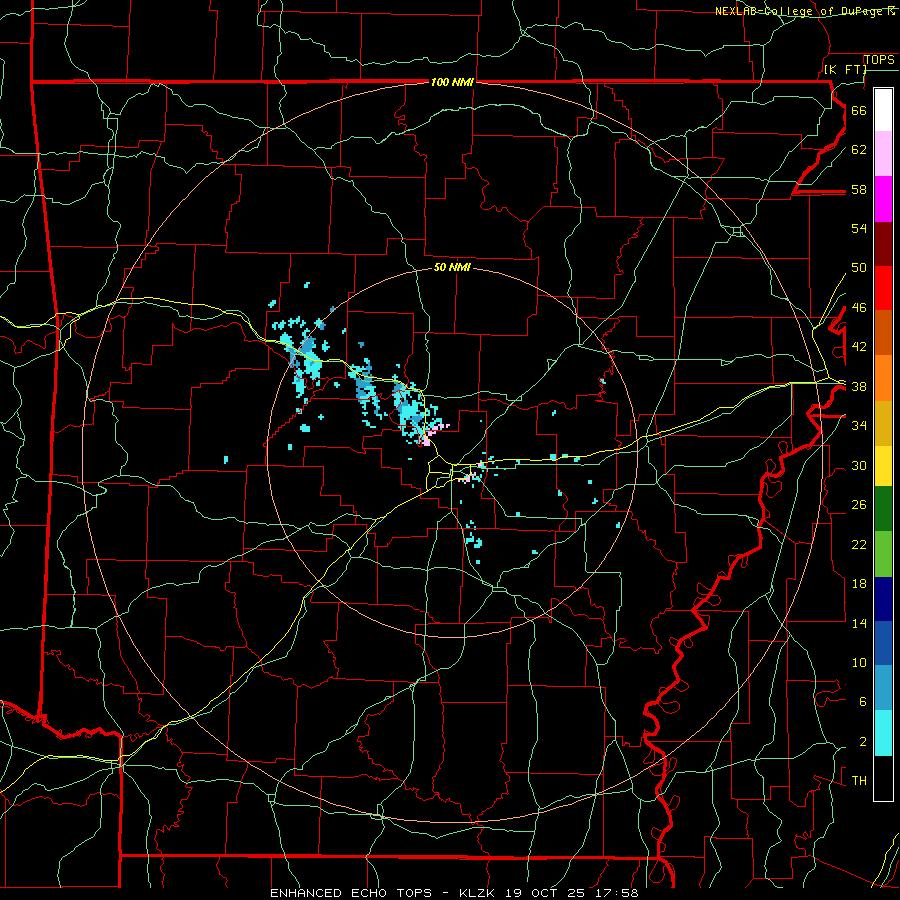Click the 42 legend value
This screenshot has width=900, height=900.
pos(859,346)
